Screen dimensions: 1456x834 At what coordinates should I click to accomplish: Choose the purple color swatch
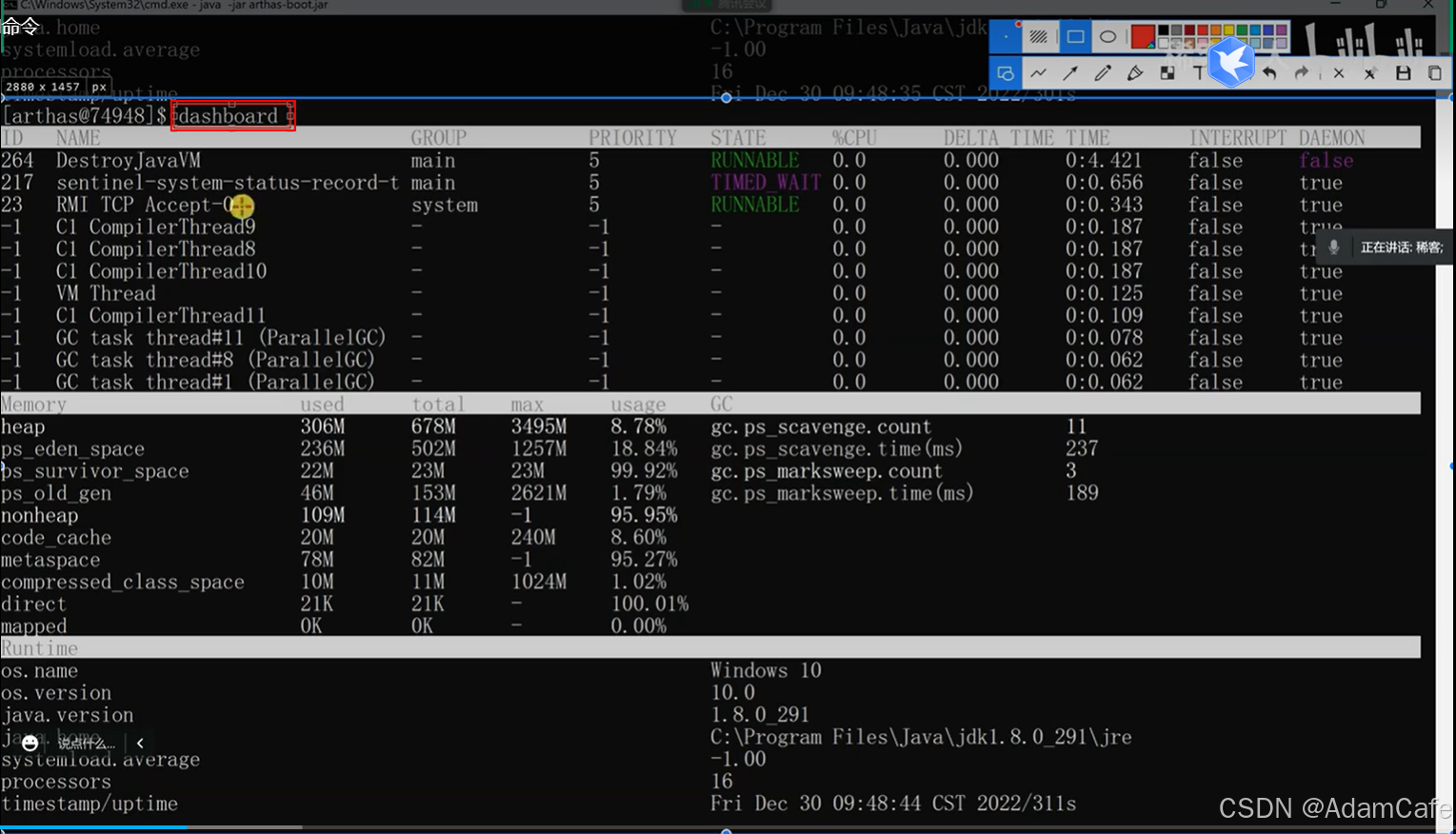click(x=1282, y=31)
